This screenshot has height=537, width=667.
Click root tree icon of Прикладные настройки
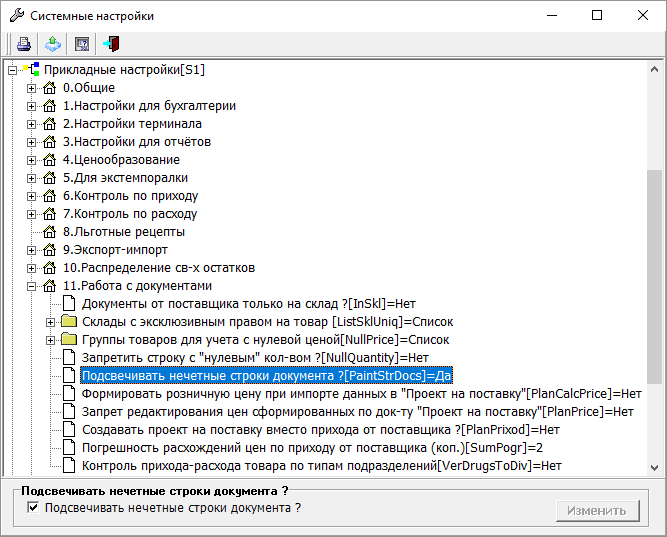point(32,69)
